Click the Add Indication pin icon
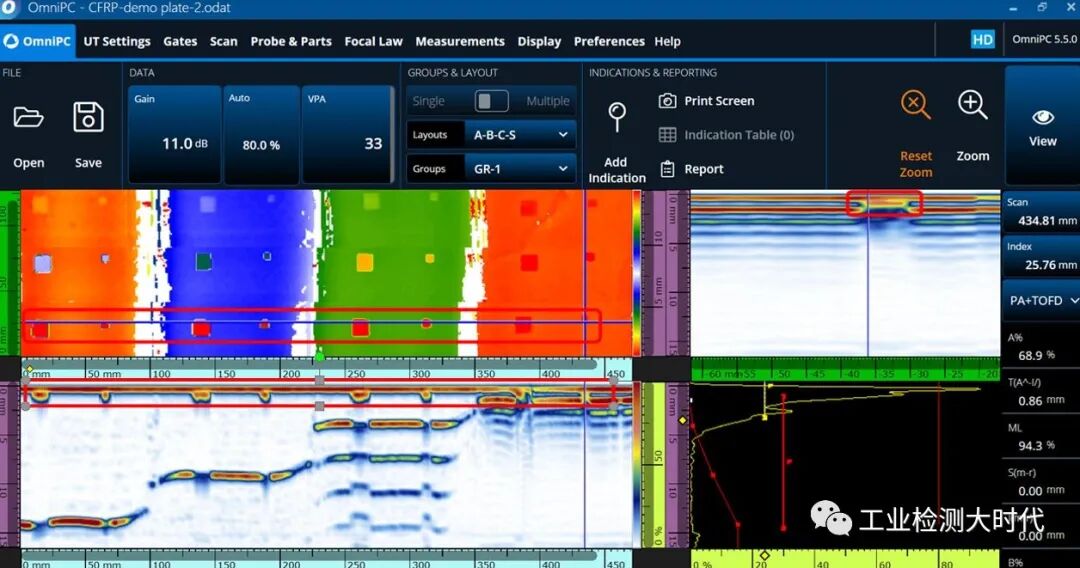 (x=617, y=117)
